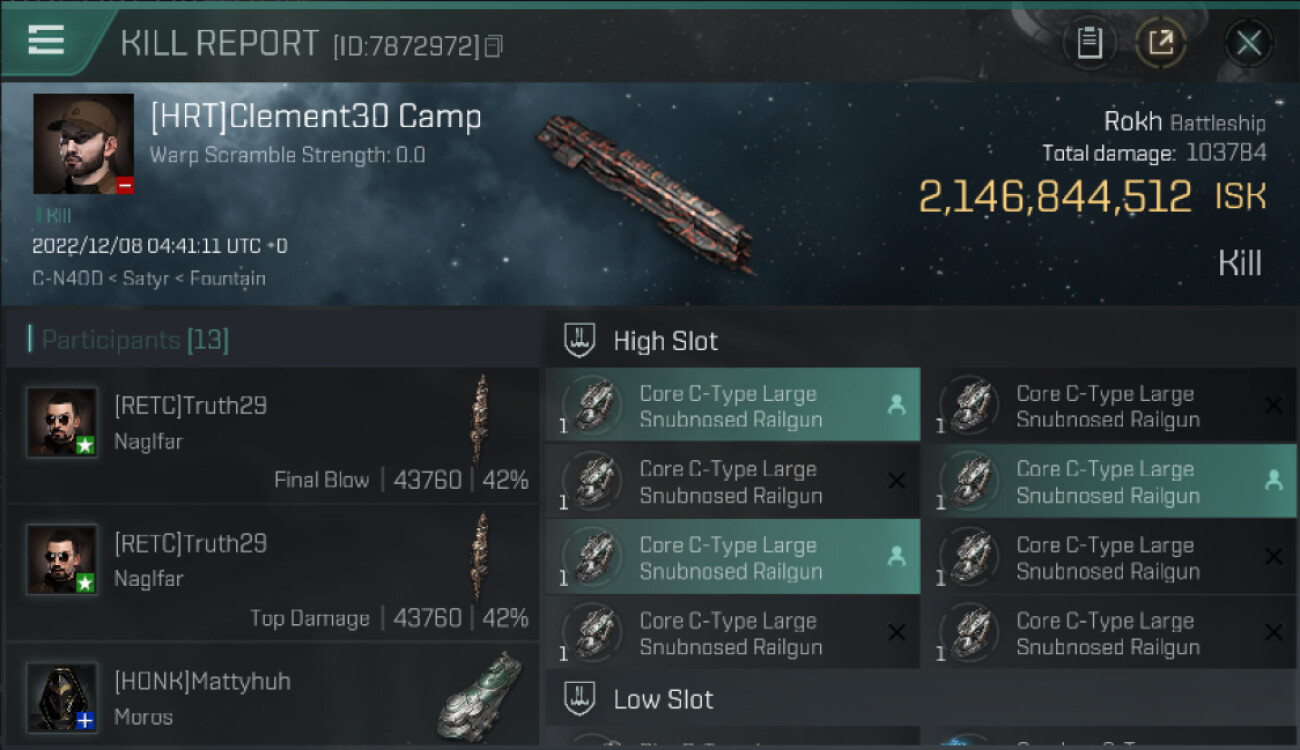Click the Rokh battleship image

[x=645, y=190]
